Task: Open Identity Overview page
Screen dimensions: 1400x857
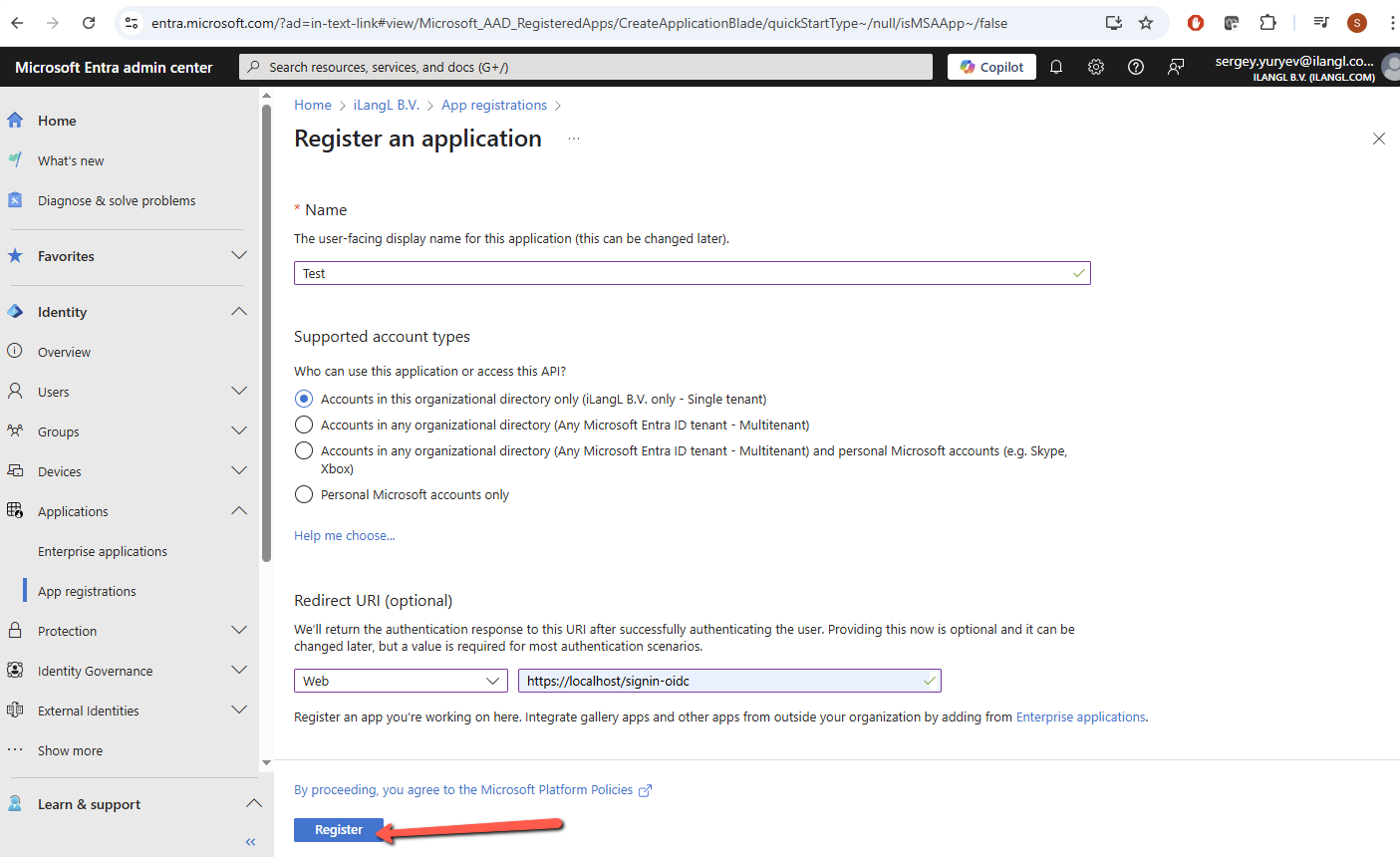Action: pyautogui.click(x=64, y=352)
